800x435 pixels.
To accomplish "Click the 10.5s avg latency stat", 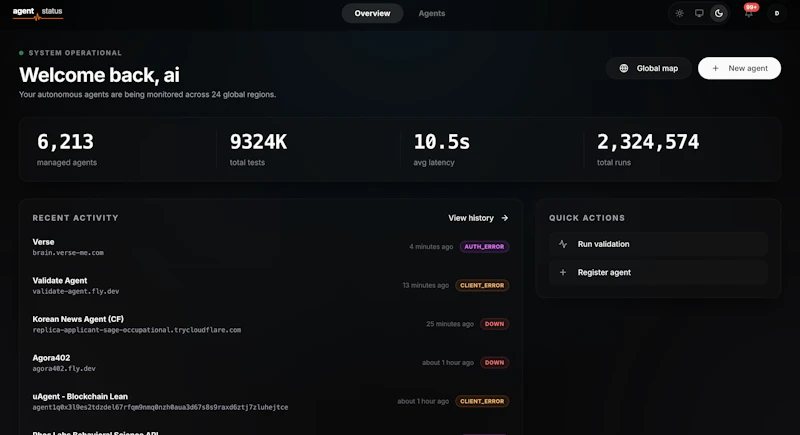I will point(441,149).
